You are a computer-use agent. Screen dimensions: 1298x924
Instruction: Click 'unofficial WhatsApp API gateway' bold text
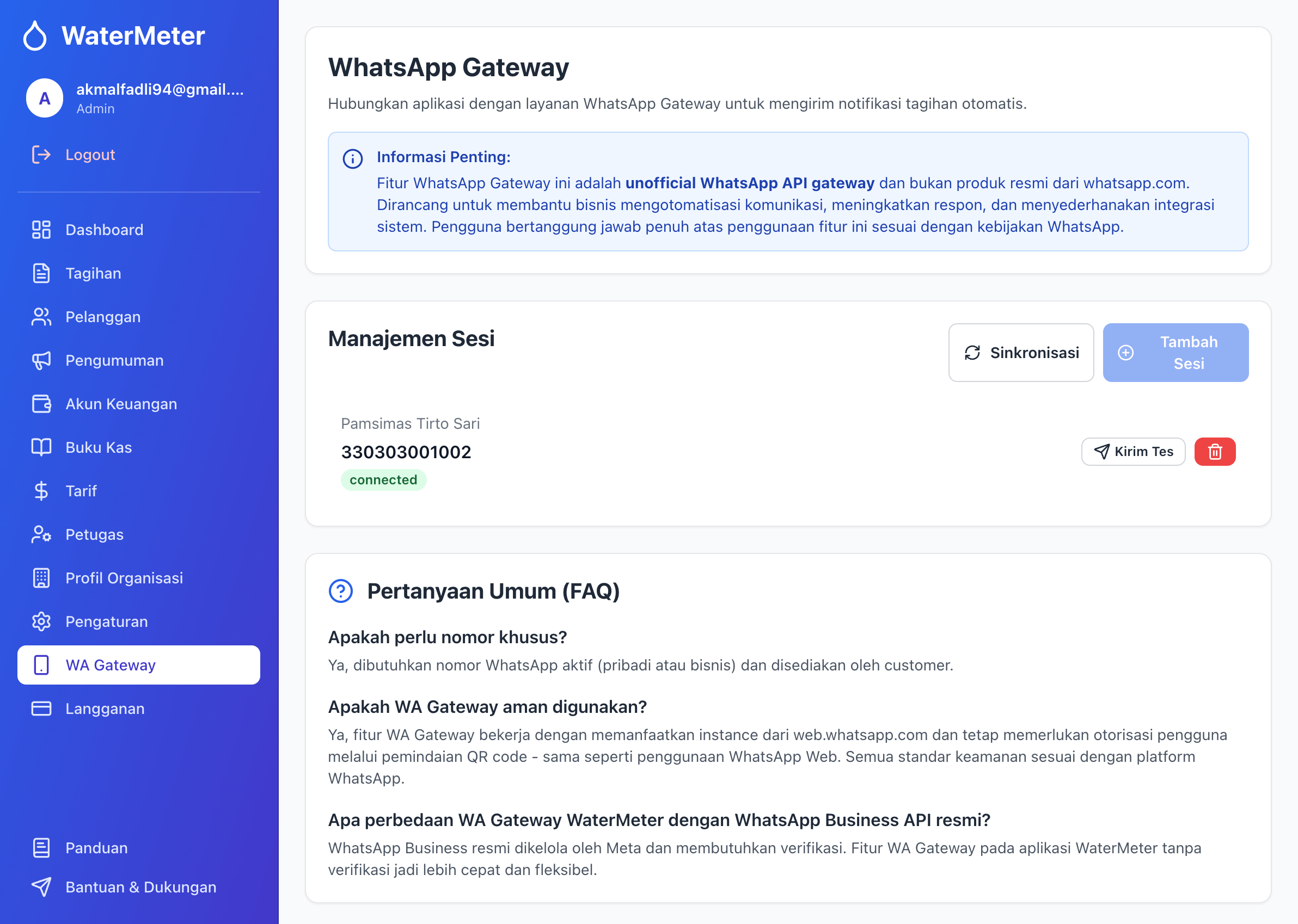(x=750, y=183)
